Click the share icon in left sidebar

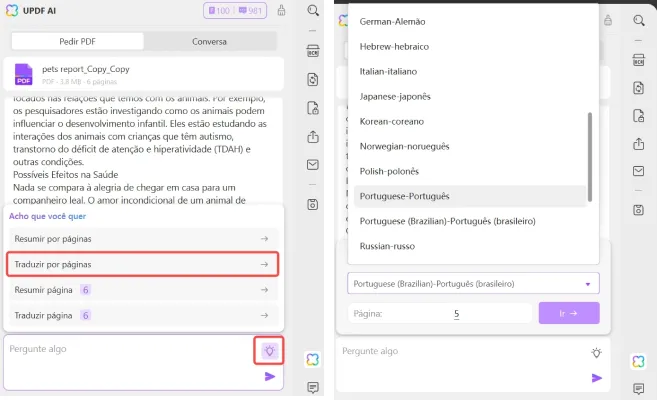coord(313,137)
